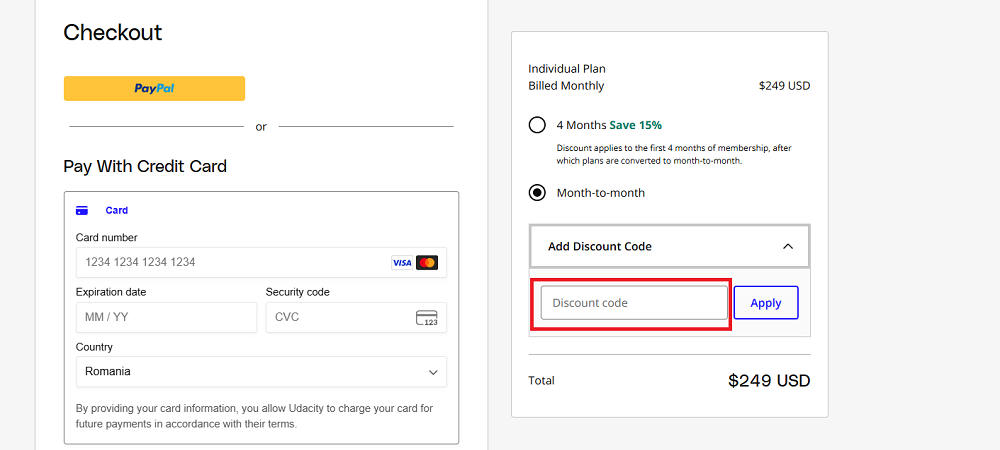Select the Card payment method tab
This screenshot has height=450, width=1000.
pos(116,211)
